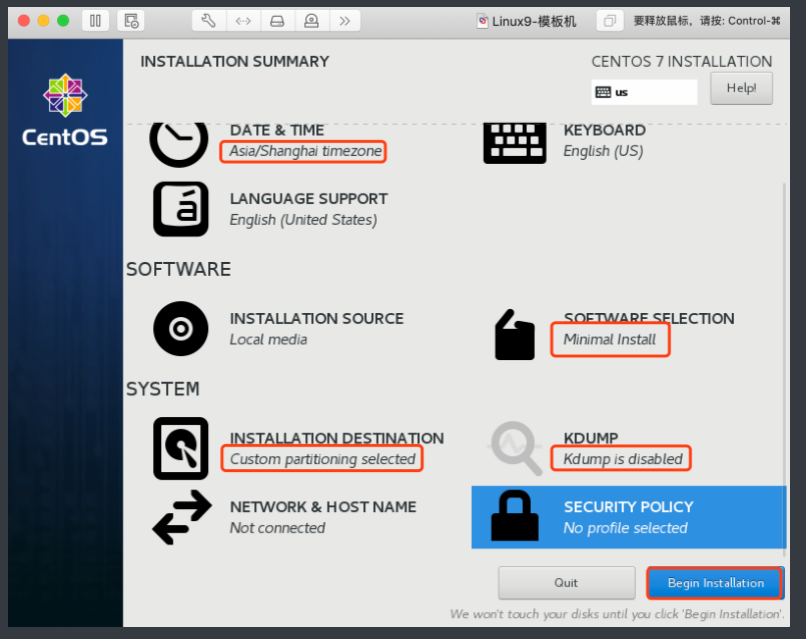Click the Date & Time clock icon
Image resolution: width=806 pixels, height=639 pixels.
click(179, 144)
